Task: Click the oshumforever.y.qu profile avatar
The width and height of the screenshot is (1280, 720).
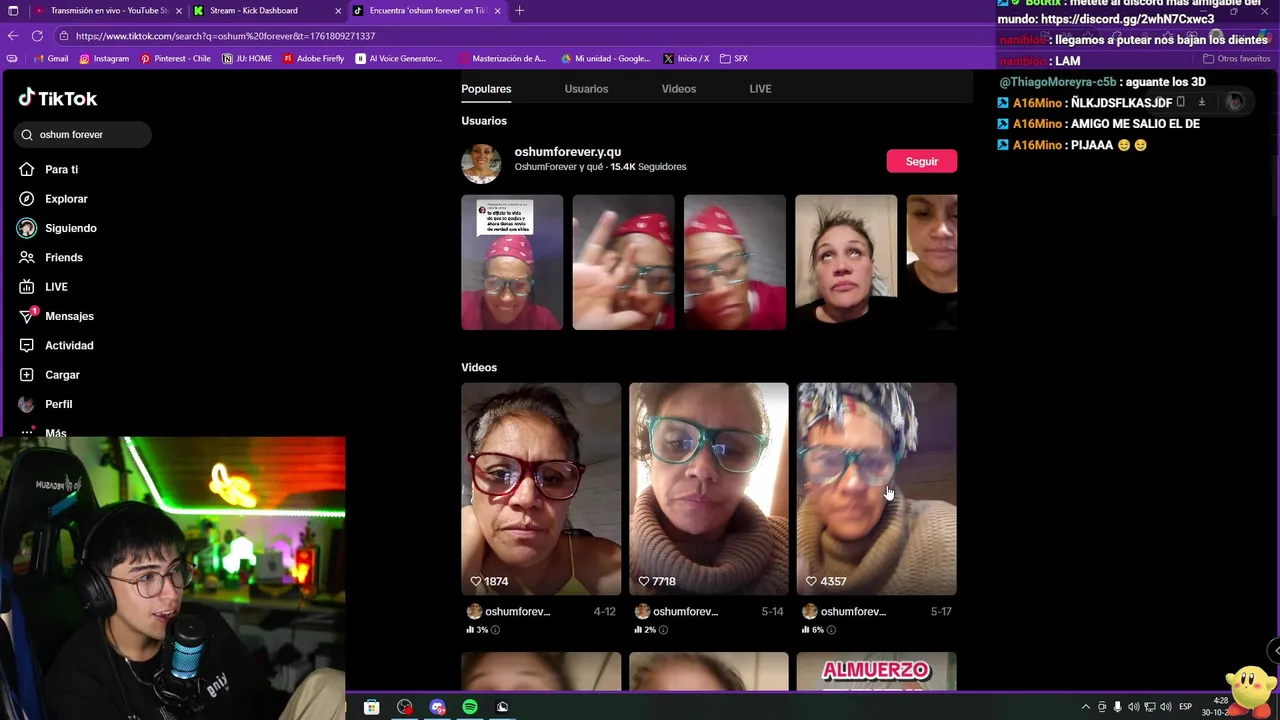Action: click(x=481, y=163)
